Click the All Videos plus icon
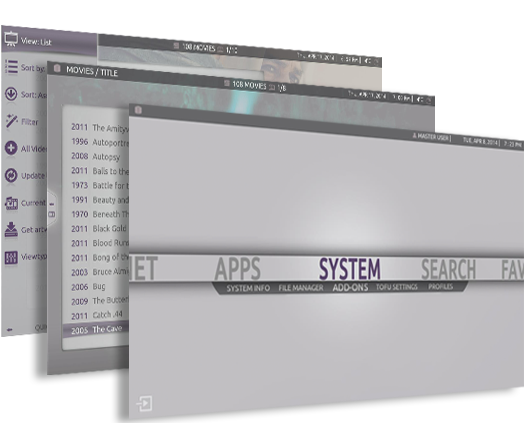 pos(11,148)
